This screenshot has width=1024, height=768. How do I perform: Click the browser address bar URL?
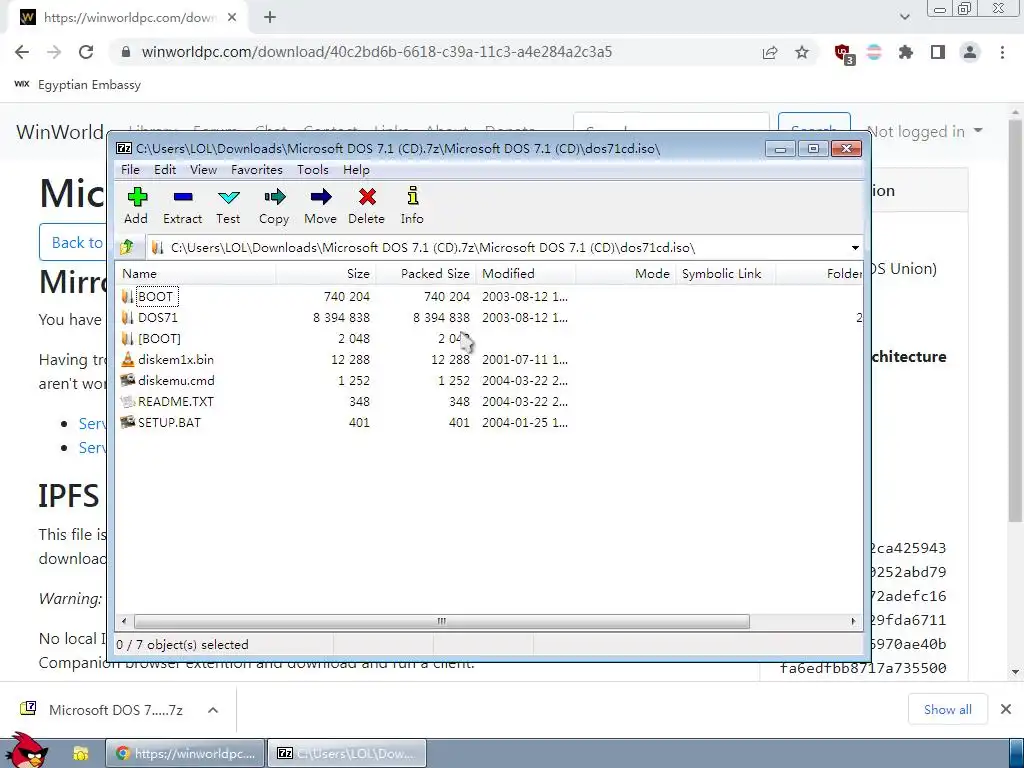(377, 52)
